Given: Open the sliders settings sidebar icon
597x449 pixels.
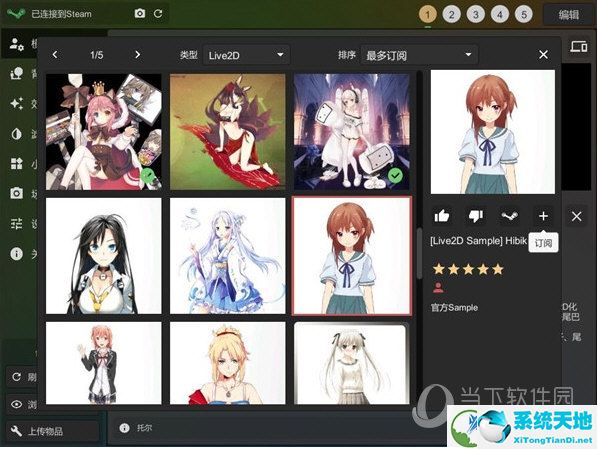Looking at the screenshot, I should pos(16,223).
